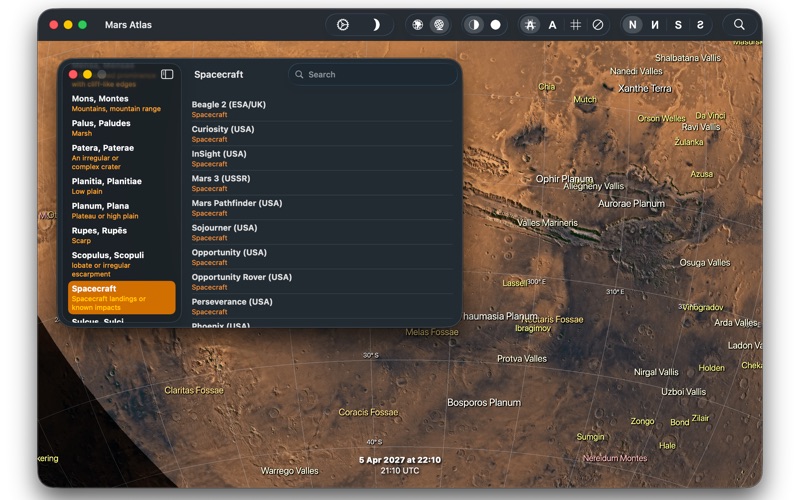Viewport: 800px width, 500px height.
Task: Open search with magnifier icon in toolbar
Action: pos(739,24)
